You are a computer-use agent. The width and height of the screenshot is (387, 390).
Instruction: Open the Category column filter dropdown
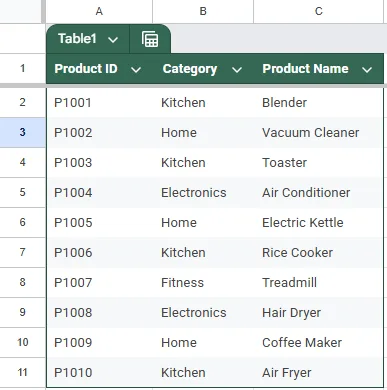click(x=237, y=70)
